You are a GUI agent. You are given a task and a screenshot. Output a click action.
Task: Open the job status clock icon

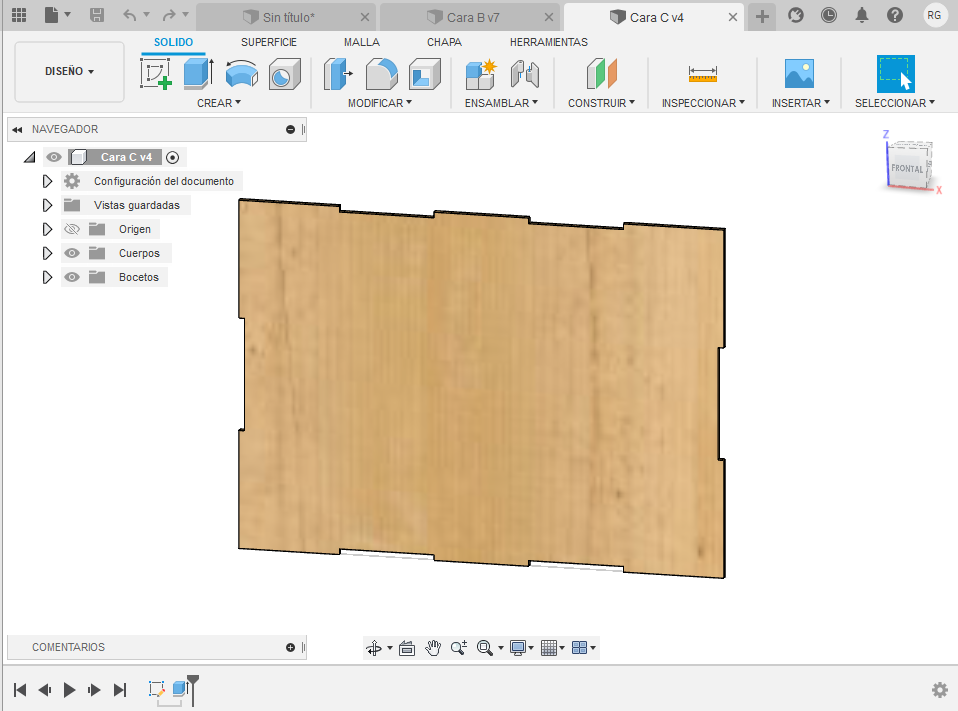click(x=828, y=15)
